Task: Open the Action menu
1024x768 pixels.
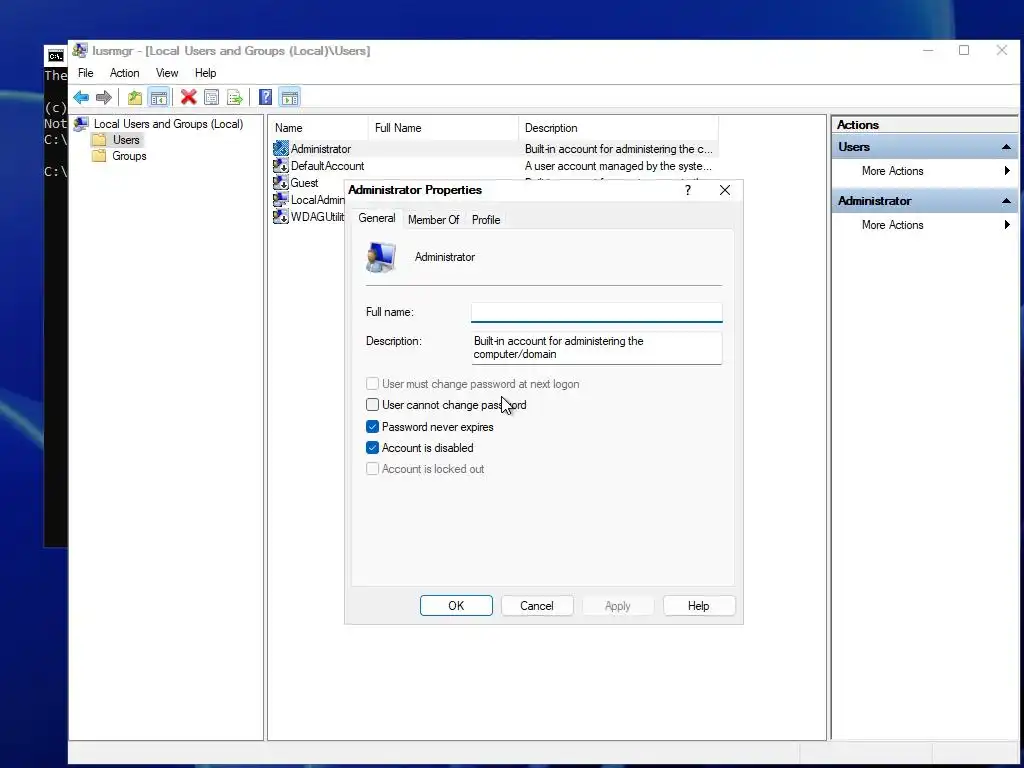Action: (x=124, y=72)
